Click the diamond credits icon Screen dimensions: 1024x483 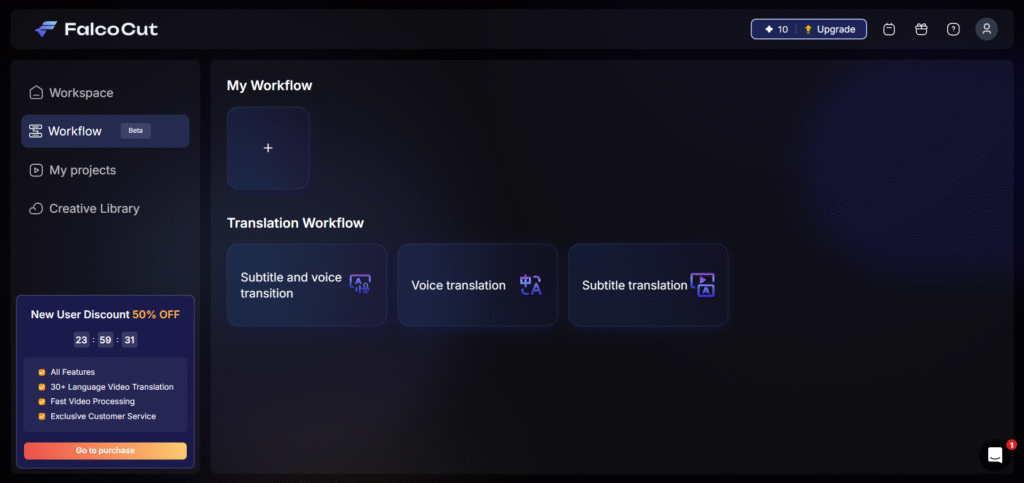click(769, 29)
